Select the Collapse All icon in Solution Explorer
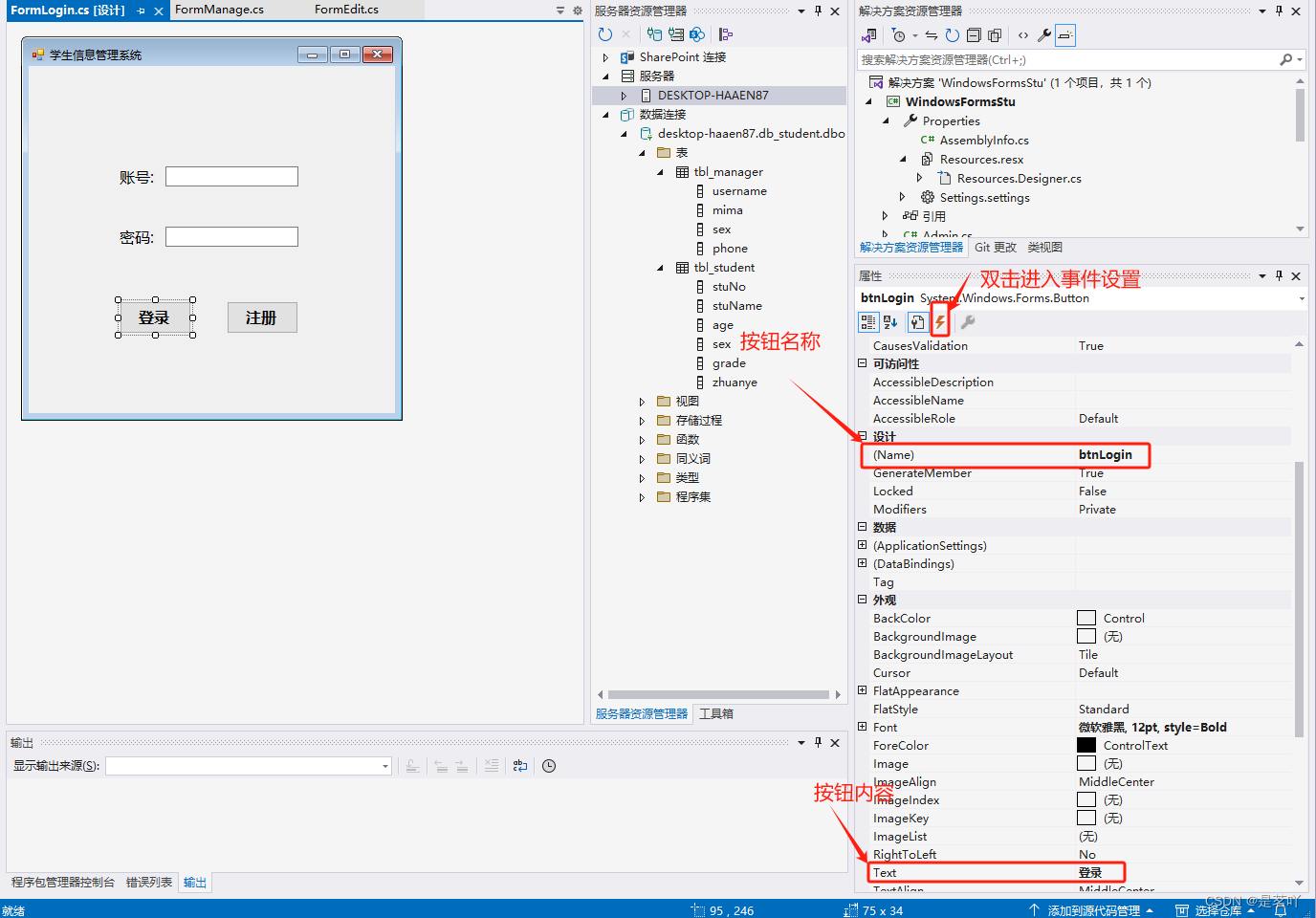This screenshot has height=918, width=1316. point(974,33)
